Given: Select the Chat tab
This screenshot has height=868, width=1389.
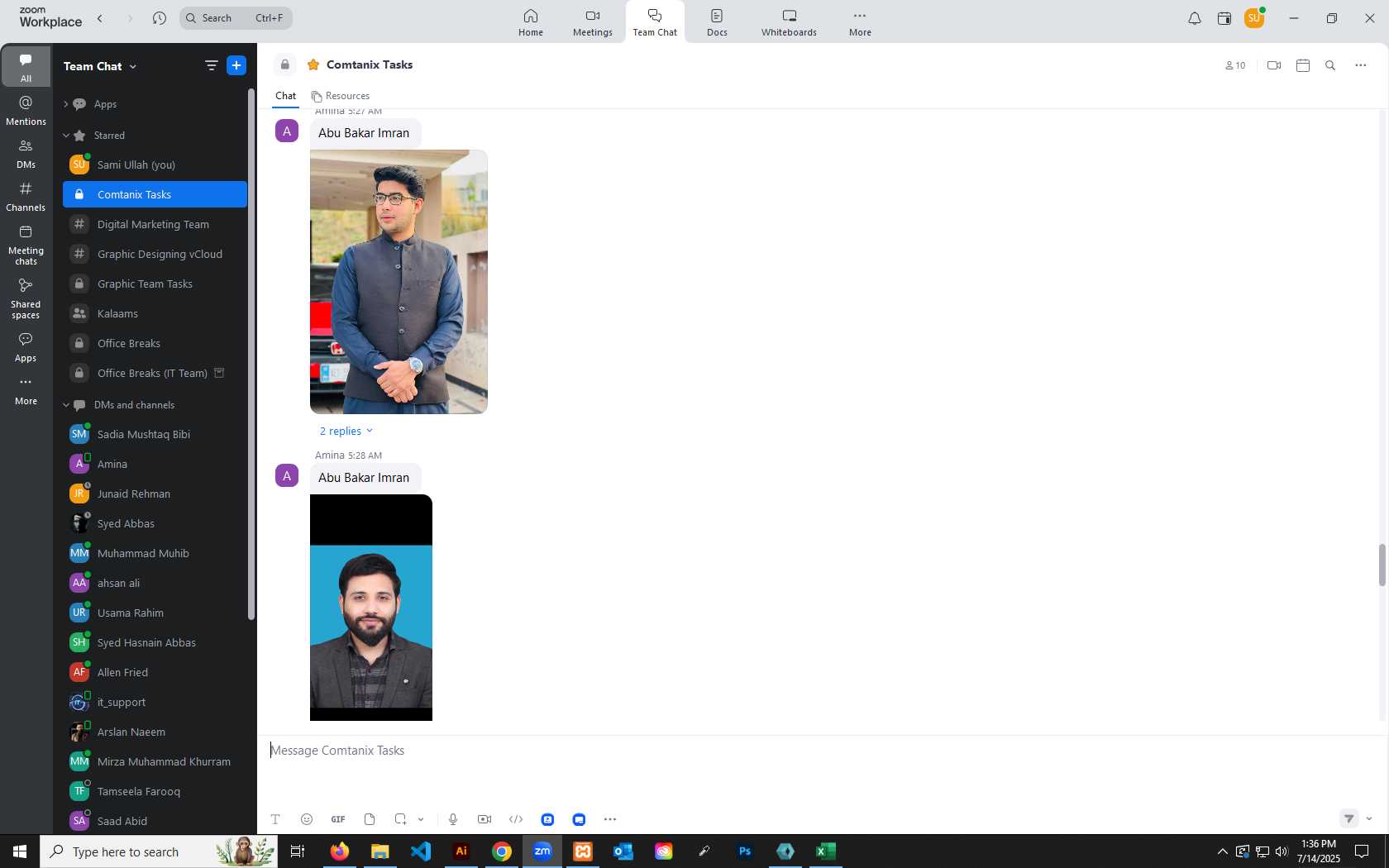Looking at the screenshot, I should [x=285, y=96].
